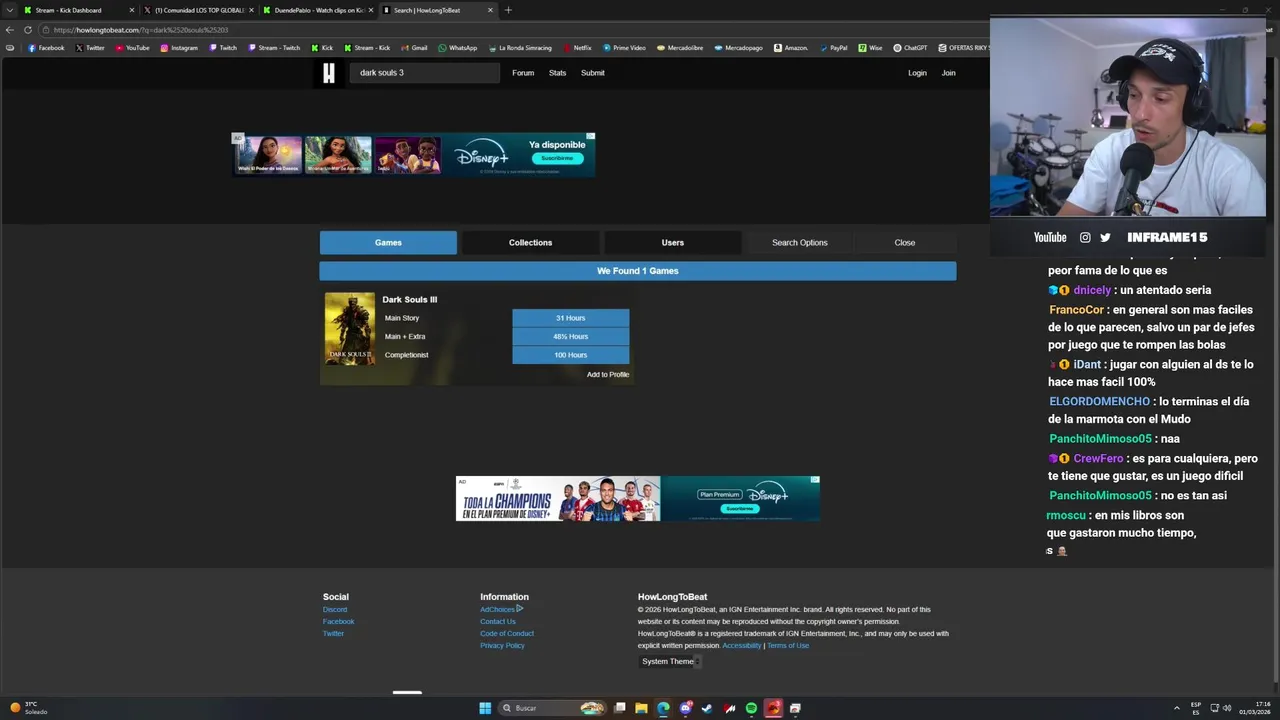Switch to the DuendePablo Kick clips tab
1280x720 pixels.
pos(316,10)
